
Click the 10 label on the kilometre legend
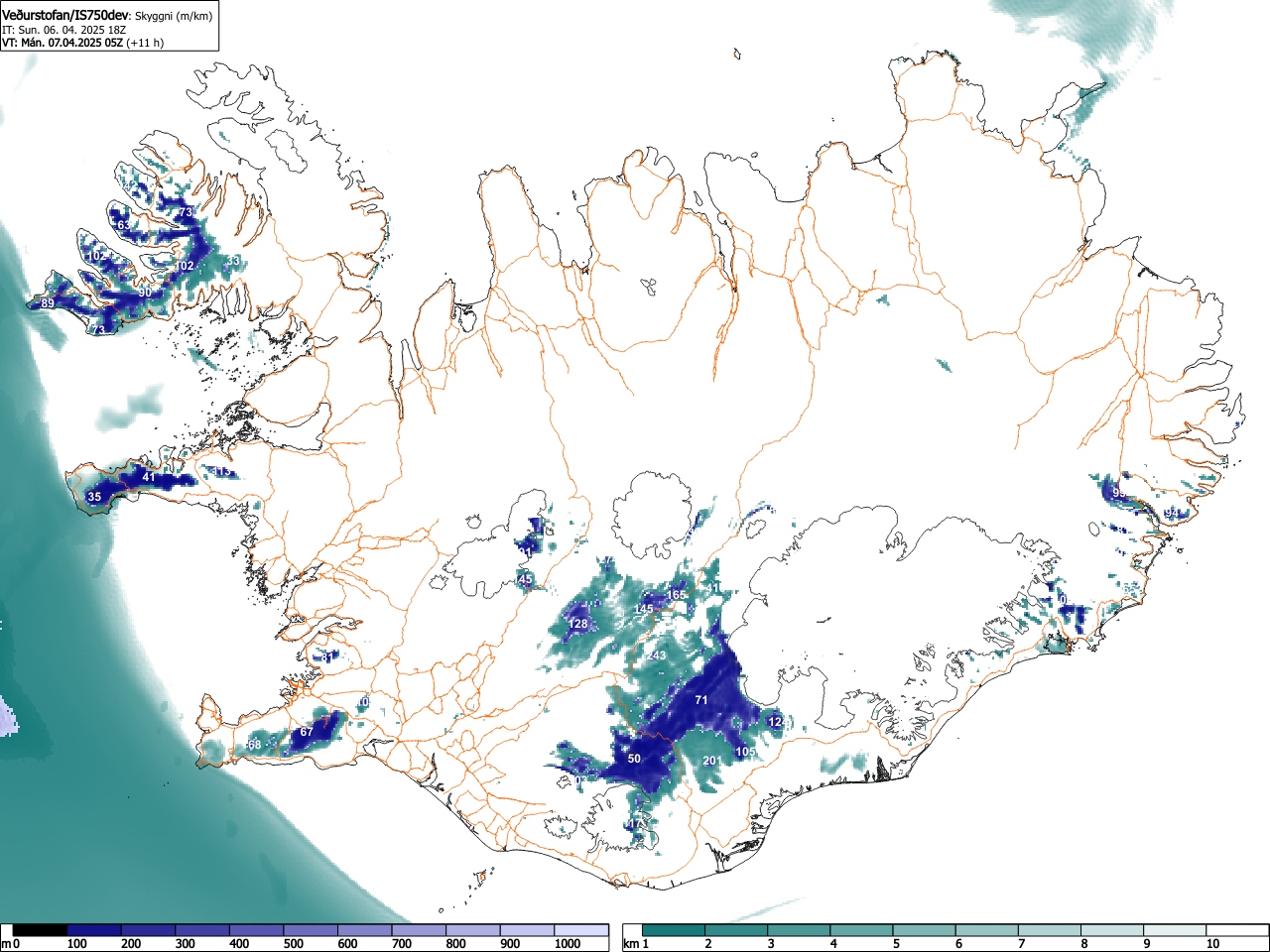click(1211, 944)
